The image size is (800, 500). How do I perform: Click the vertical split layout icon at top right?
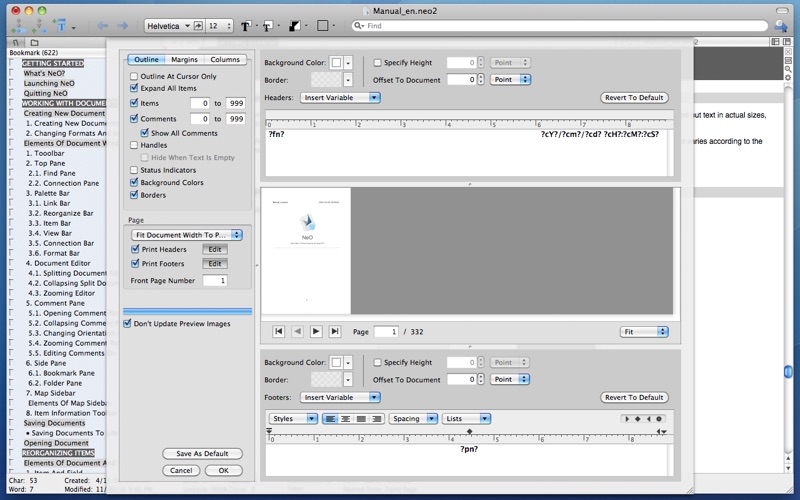776,42
